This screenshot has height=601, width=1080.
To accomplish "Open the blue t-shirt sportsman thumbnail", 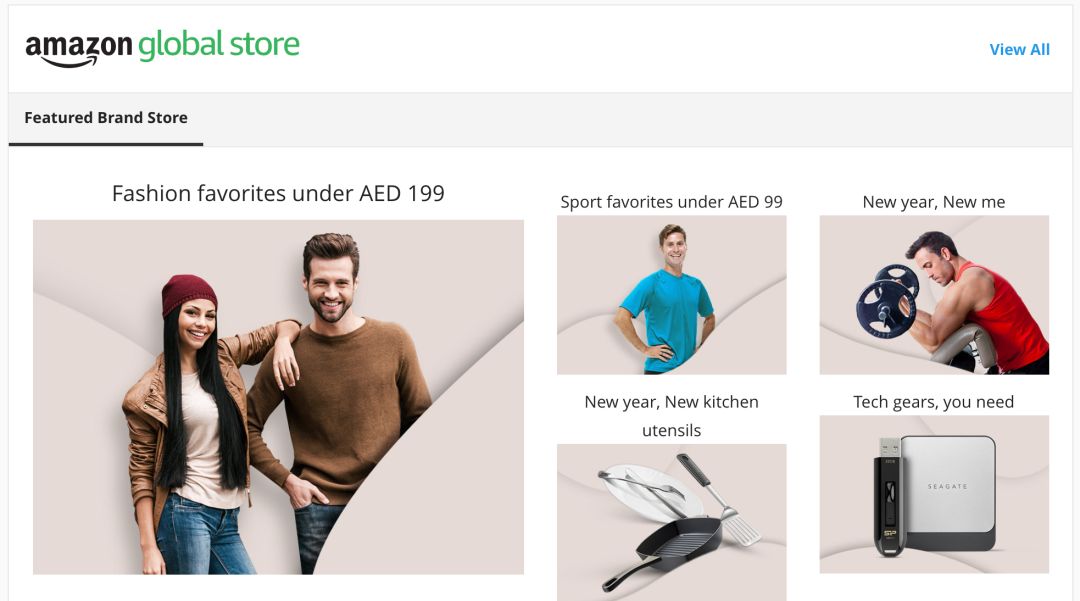I will click(672, 295).
